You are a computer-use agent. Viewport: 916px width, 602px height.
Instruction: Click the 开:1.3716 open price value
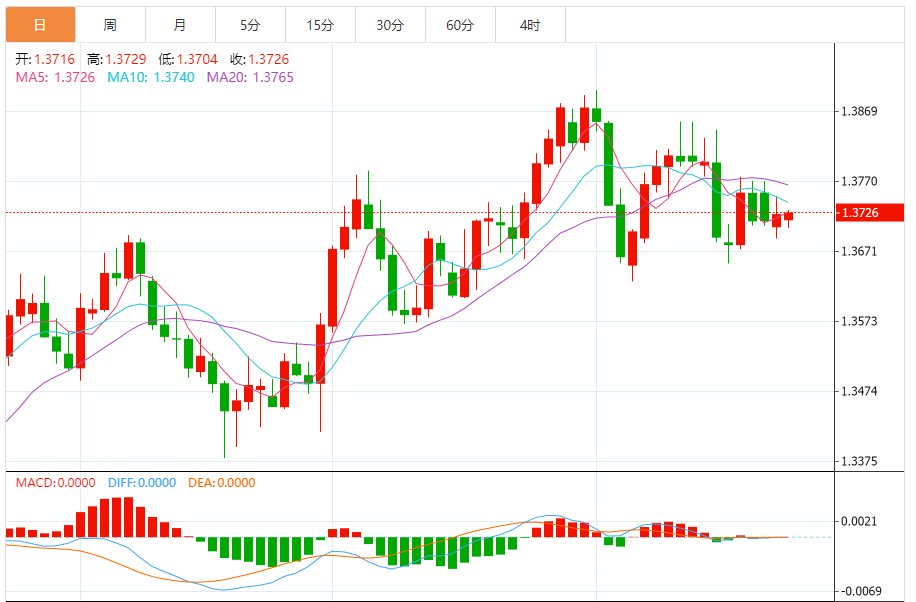45,59
